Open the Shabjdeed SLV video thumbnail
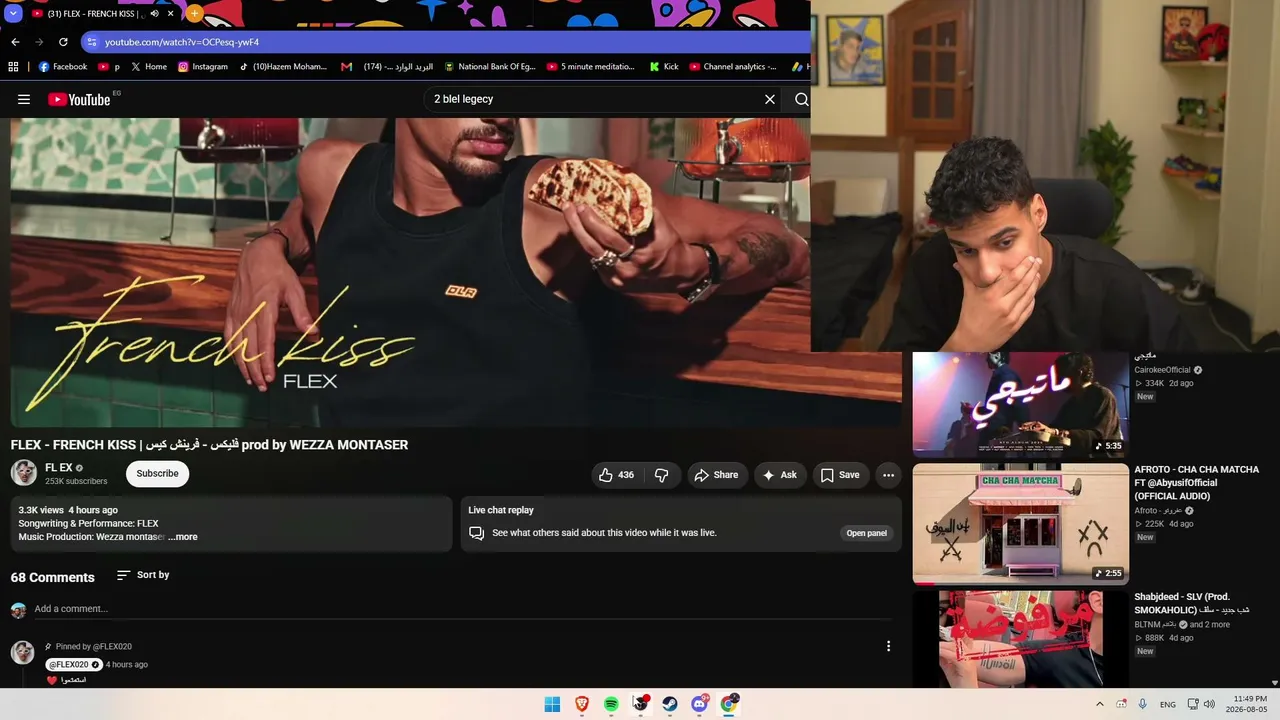 [x=1020, y=639]
